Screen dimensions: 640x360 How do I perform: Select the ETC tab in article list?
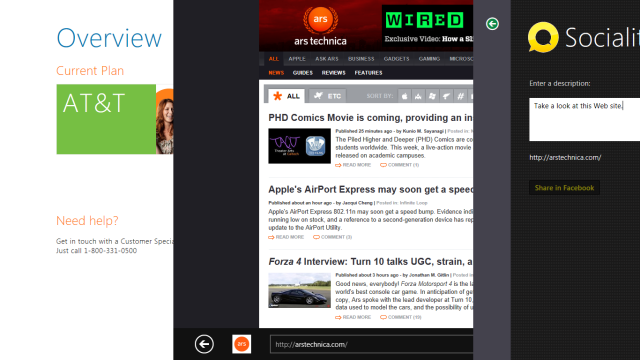[x=327, y=96]
